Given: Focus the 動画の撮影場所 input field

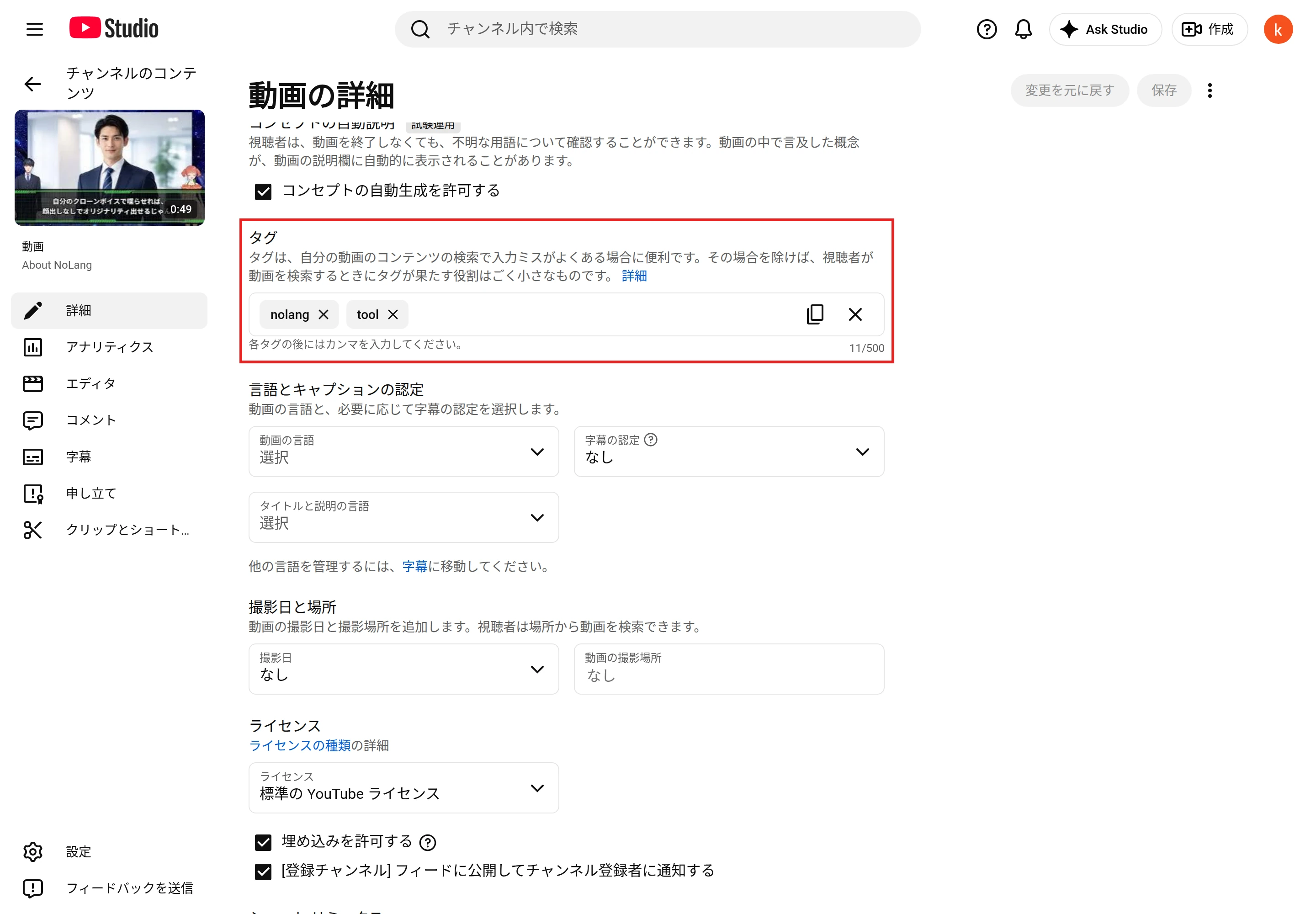Looking at the screenshot, I should coord(728,669).
